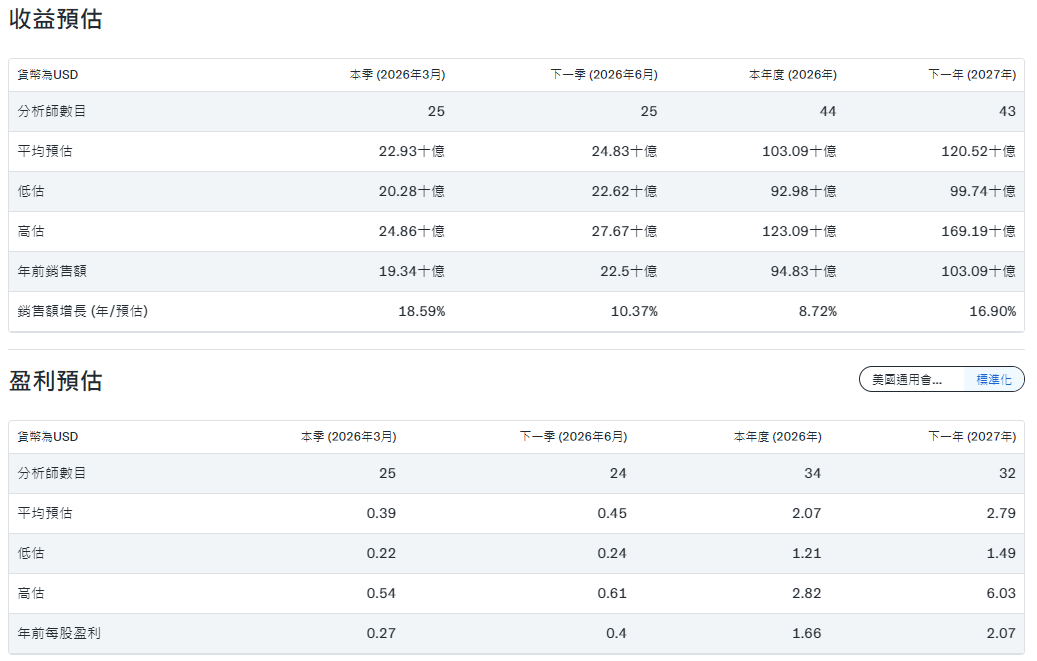
Task: Click the 18.59% sales growth value
Action: pyautogui.click(x=422, y=311)
